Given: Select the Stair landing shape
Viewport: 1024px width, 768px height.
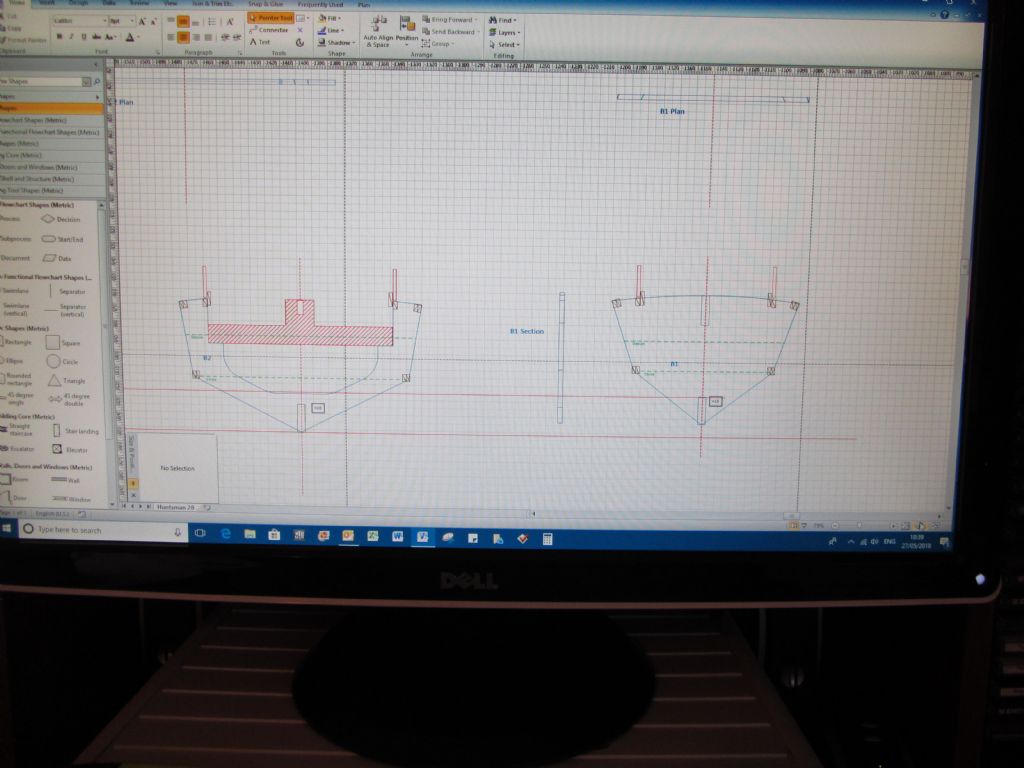Looking at the screenshot, I should pos(76,431).
